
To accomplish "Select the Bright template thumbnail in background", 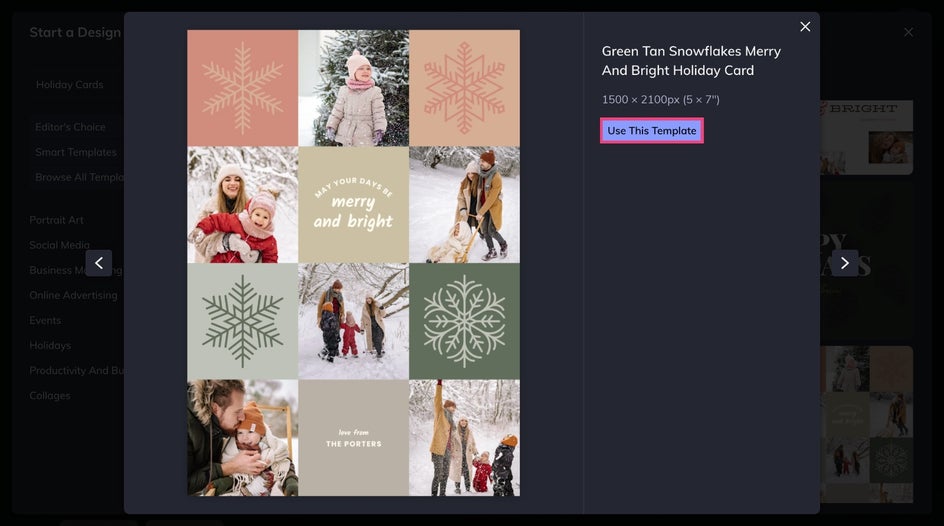I will [866, 138].
